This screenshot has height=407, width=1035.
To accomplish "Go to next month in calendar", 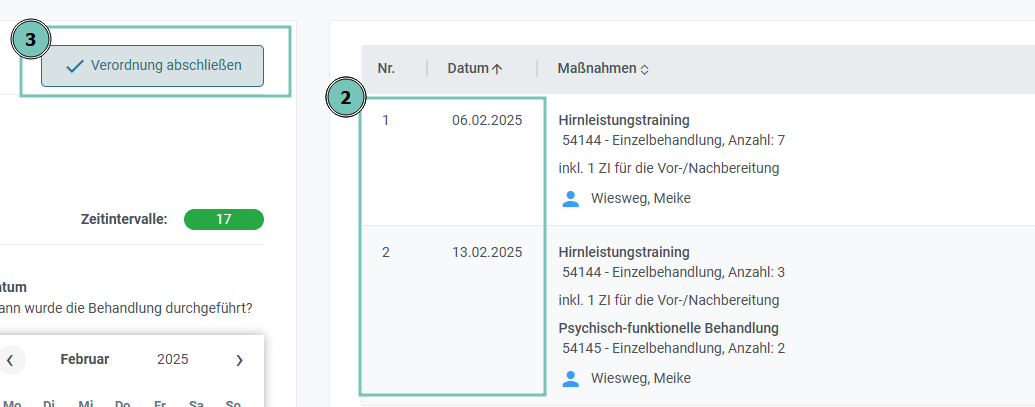I will coord(239,360).
